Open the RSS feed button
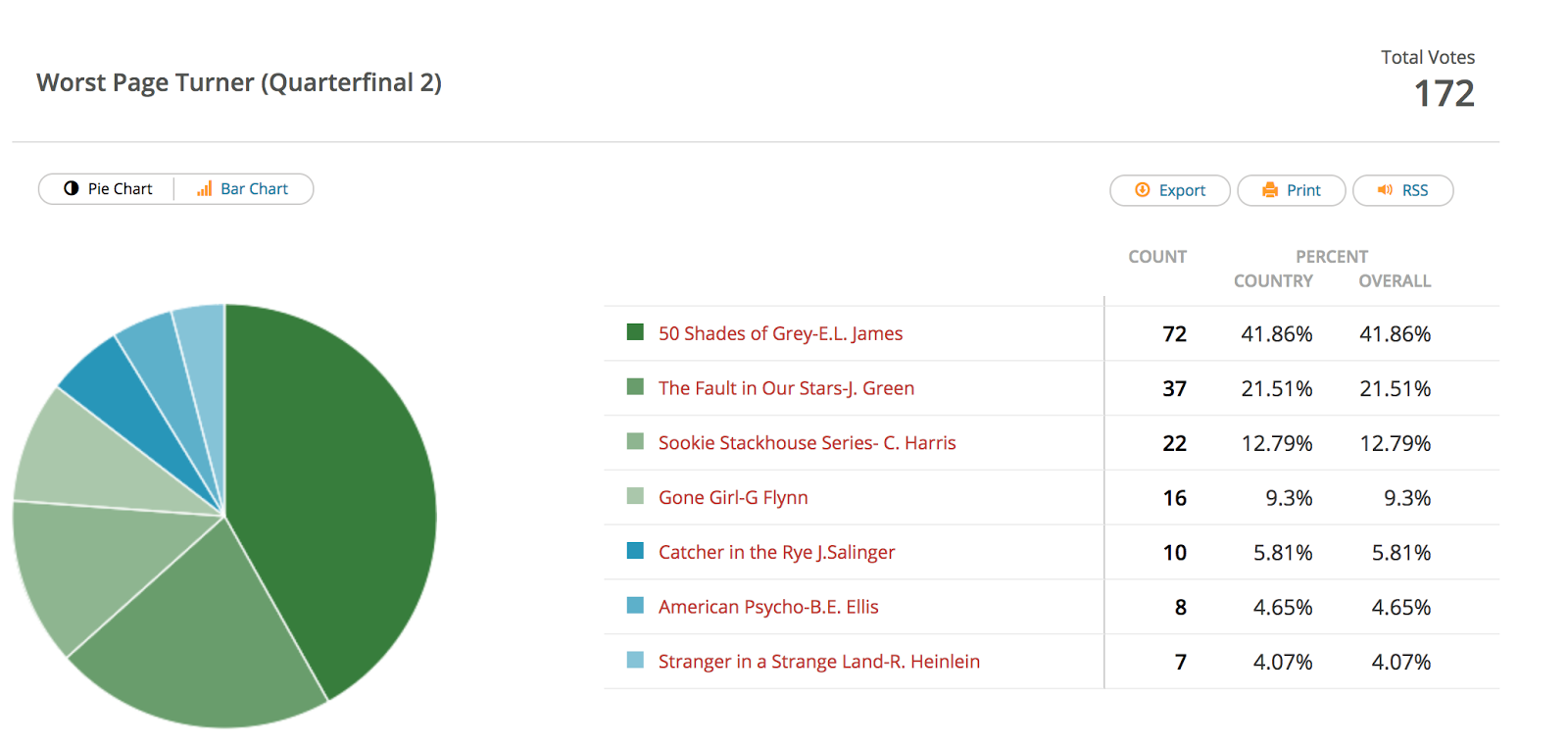 pyautogui.click(x=1402, y=190)
